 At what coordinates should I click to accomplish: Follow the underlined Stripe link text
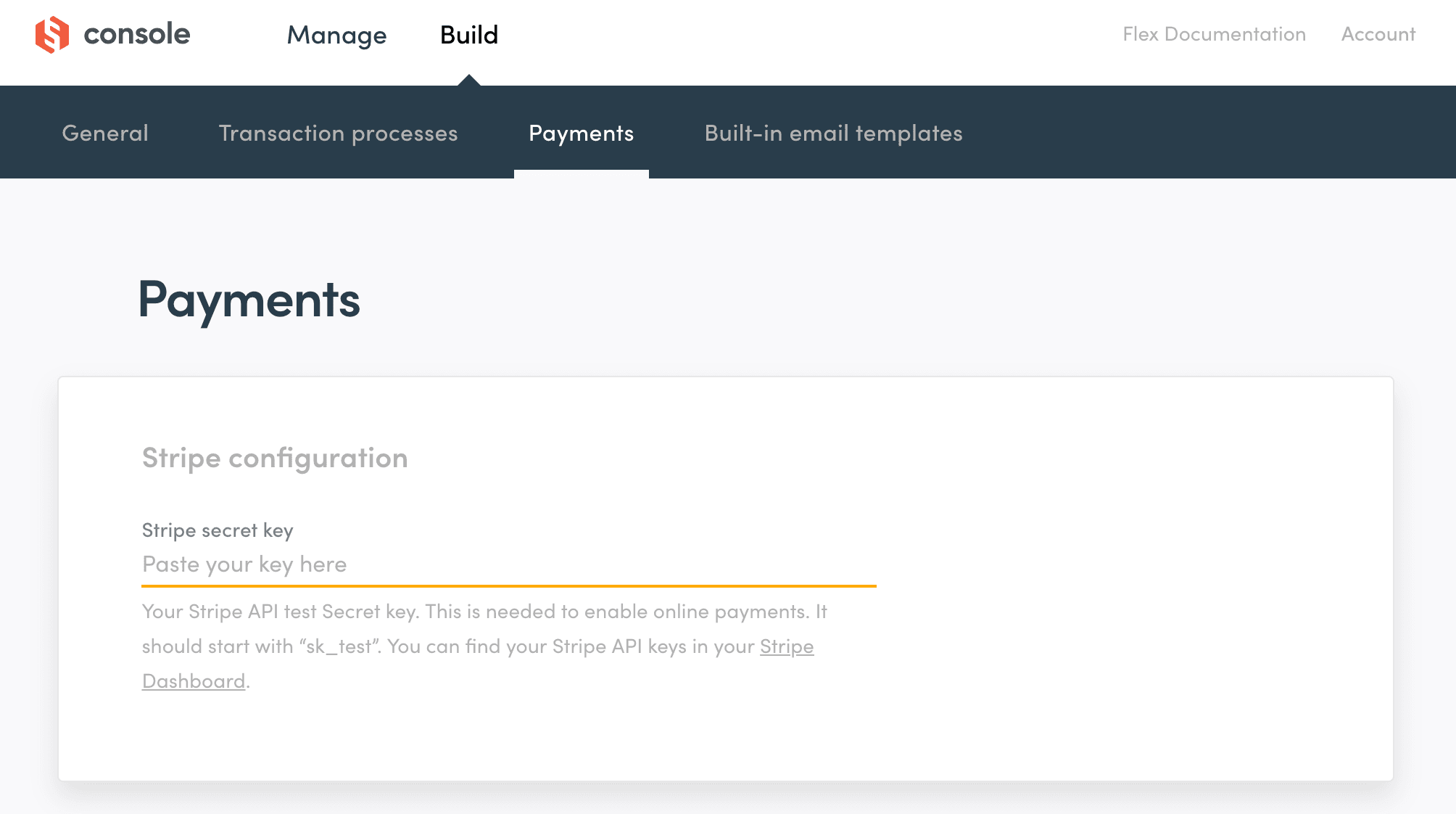787,646
